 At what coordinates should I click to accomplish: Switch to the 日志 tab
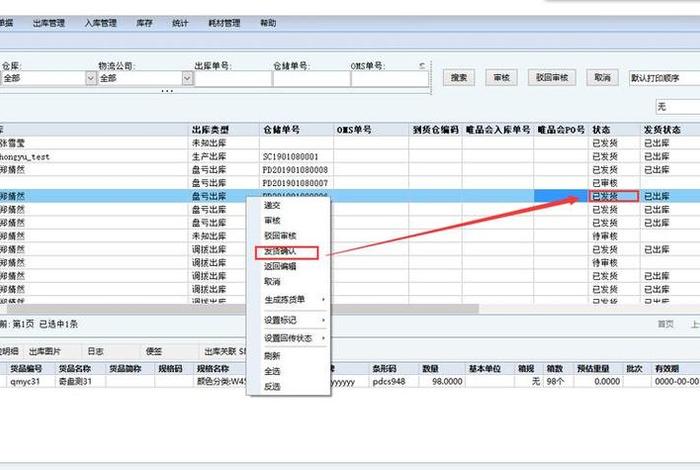point(95,351)
